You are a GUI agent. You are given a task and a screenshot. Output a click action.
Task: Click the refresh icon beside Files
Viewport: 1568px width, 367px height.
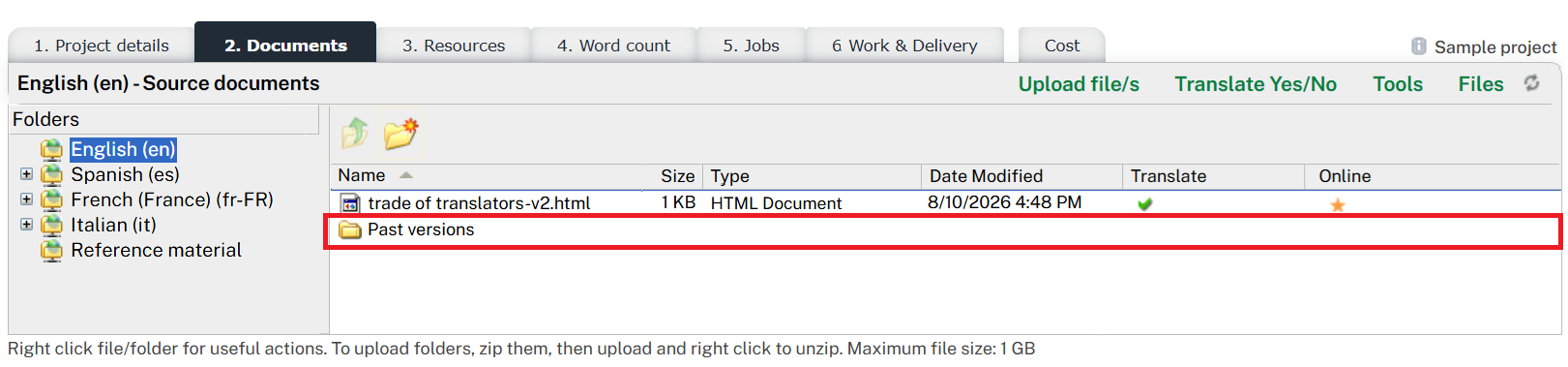coord(1531,83)
